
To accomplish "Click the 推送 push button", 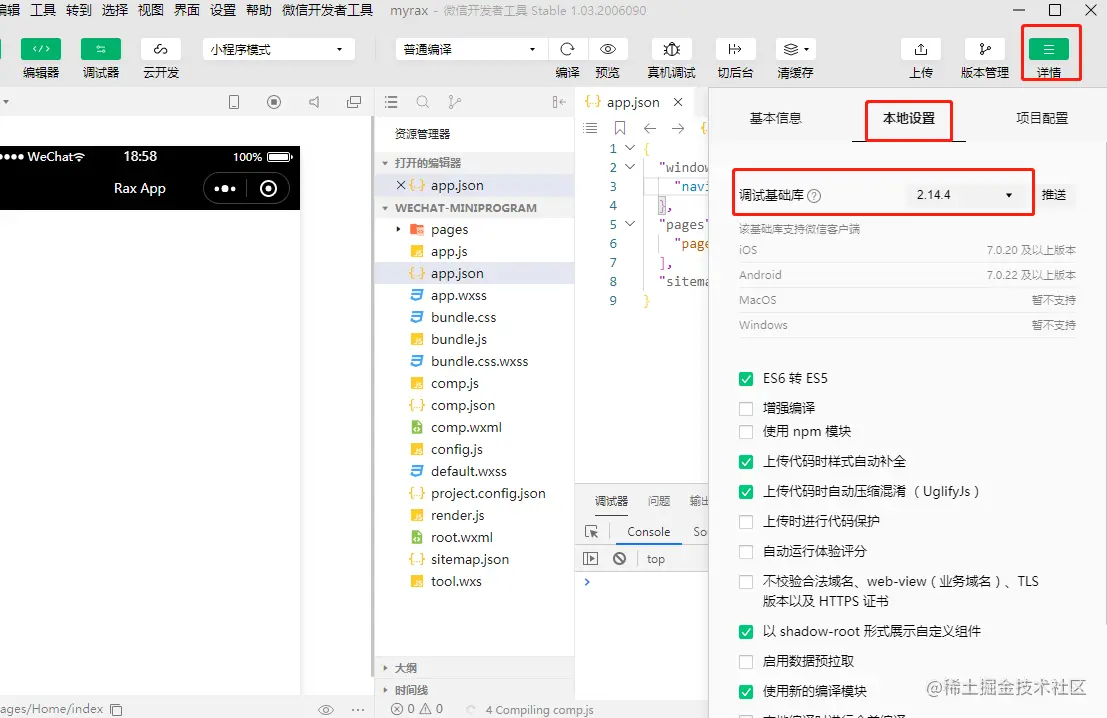I will [1054, 195].
